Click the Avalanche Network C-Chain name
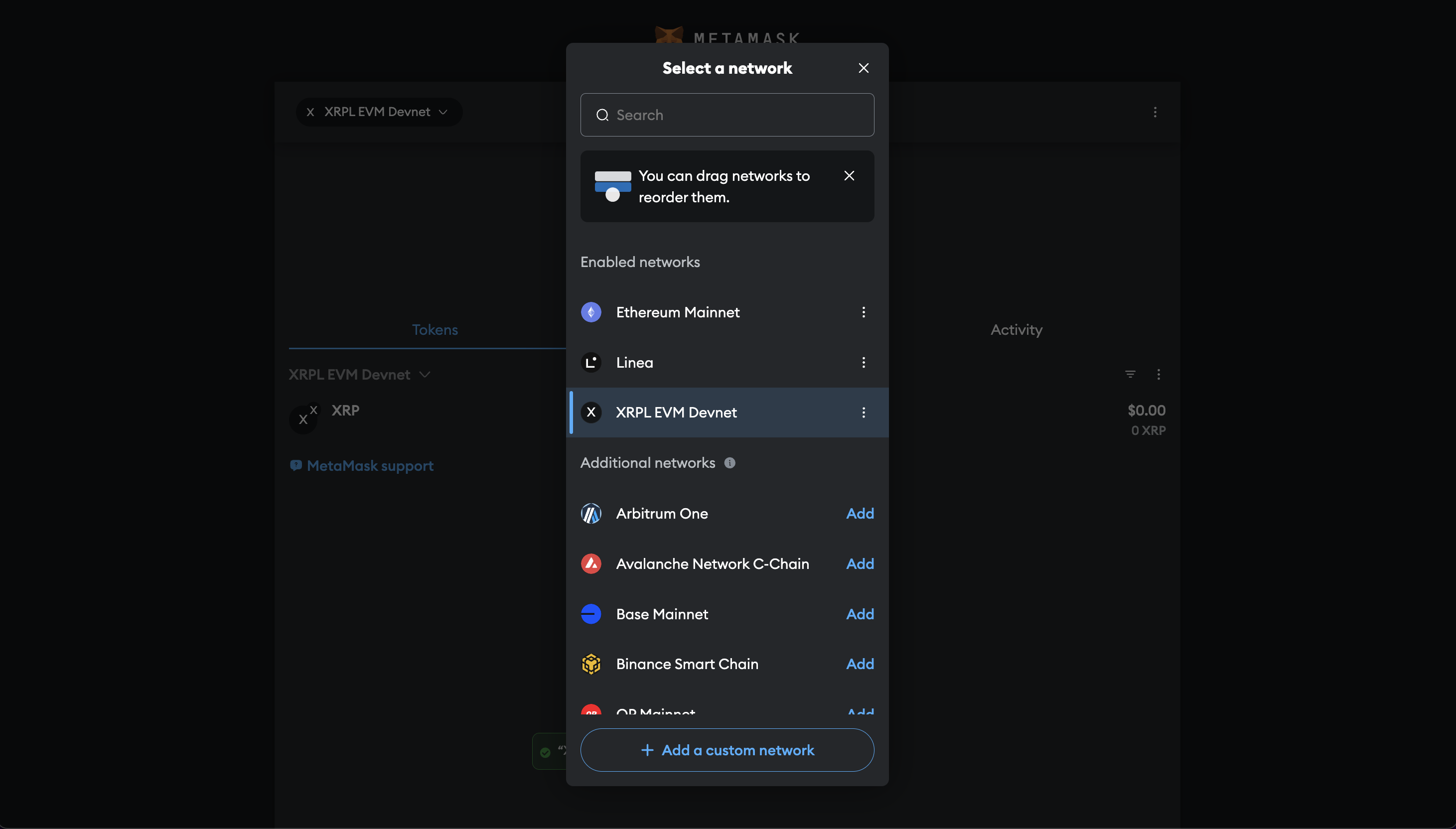Image resolution: width=1456 pixels, height=829 pixels. (x=713, y=563)
